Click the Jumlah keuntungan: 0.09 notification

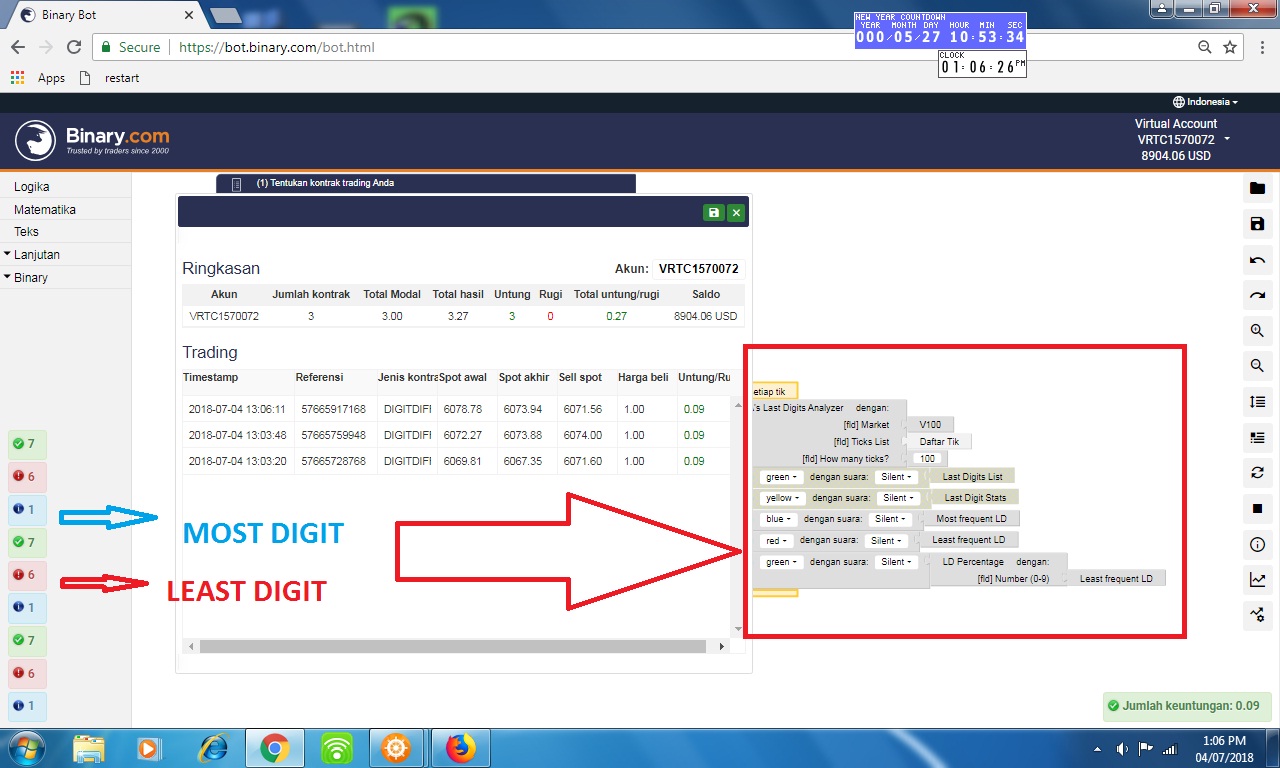tap(1187, 705)
